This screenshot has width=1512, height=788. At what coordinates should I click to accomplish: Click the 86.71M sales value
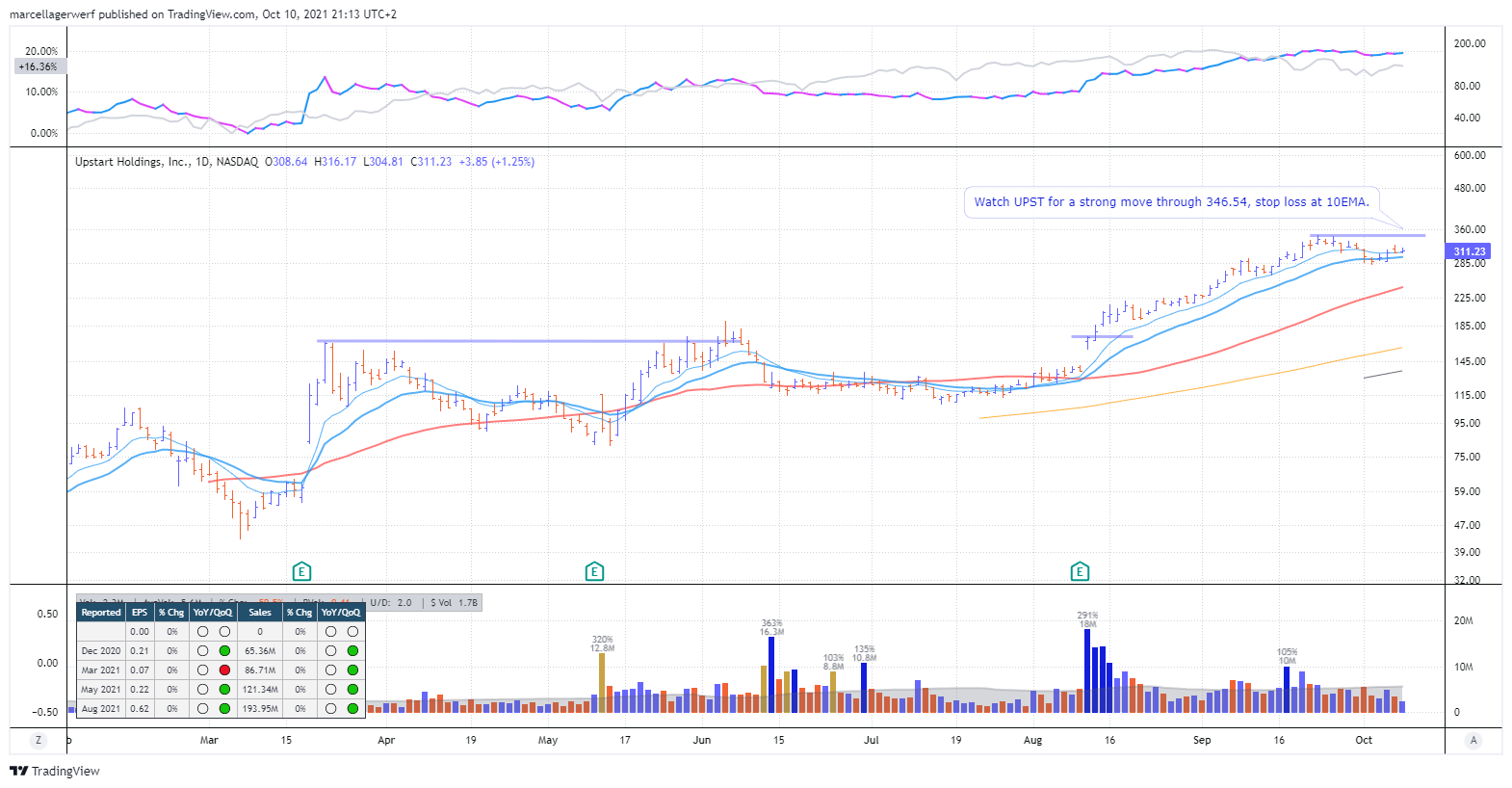[x=260, y=670]
